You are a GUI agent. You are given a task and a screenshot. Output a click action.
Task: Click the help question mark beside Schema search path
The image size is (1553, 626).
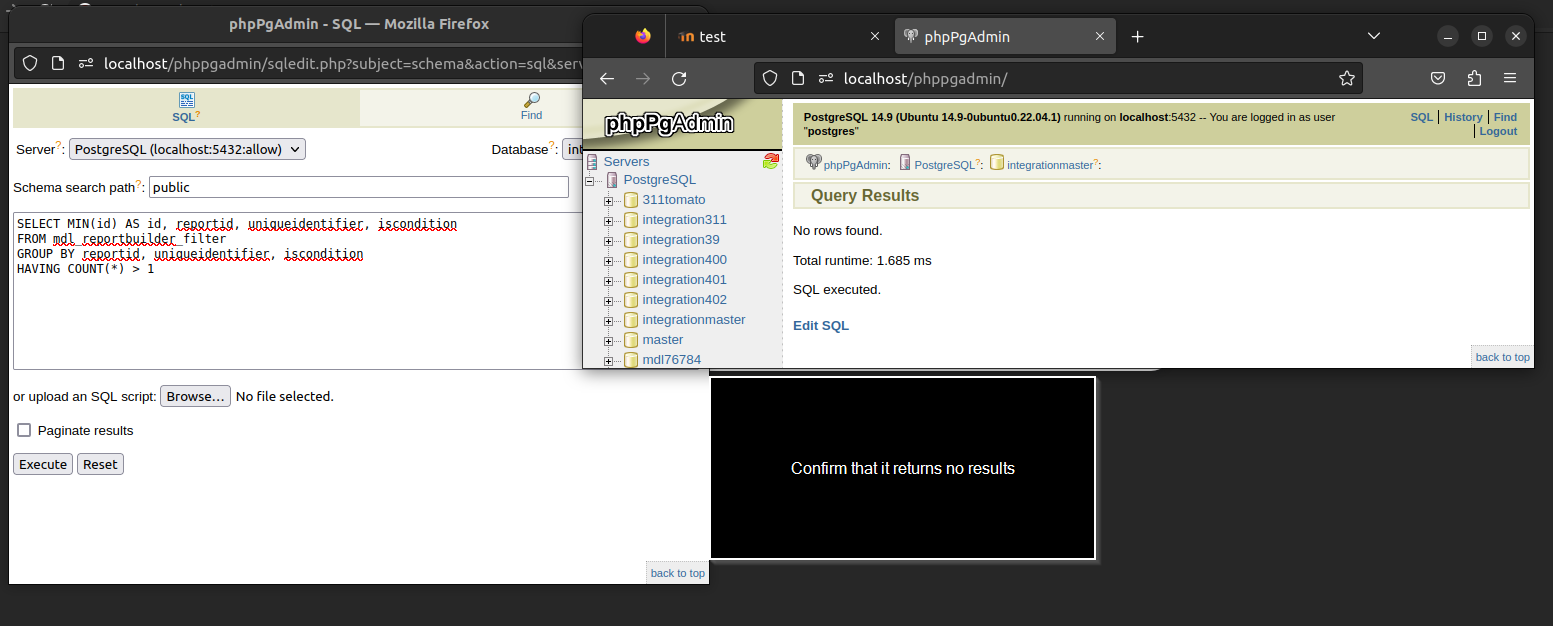140,184
